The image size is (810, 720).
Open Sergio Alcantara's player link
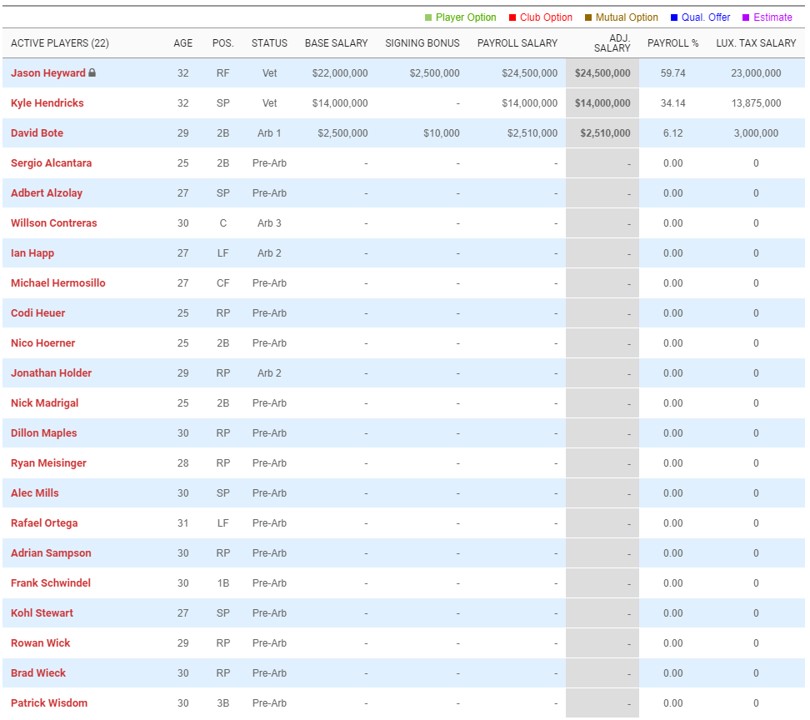(x=51, y=163)
